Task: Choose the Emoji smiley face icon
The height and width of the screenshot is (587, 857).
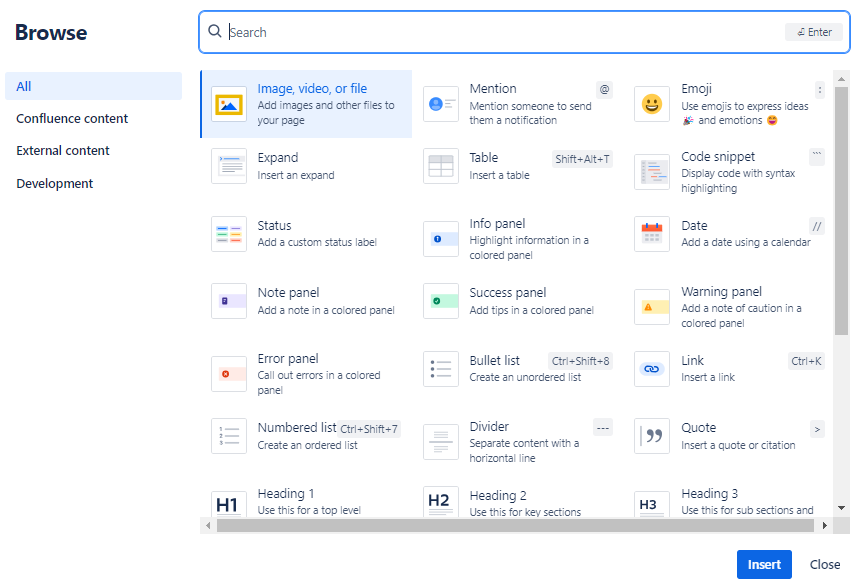Action: [651, 104]
